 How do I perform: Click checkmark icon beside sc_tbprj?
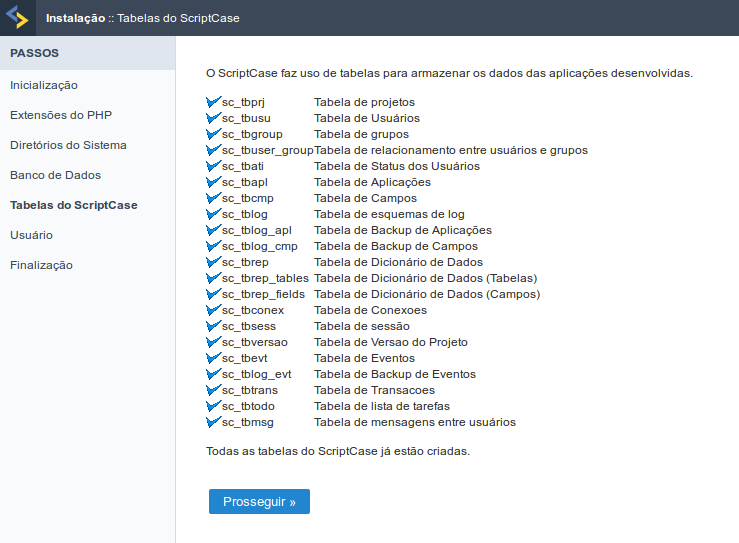213,101
